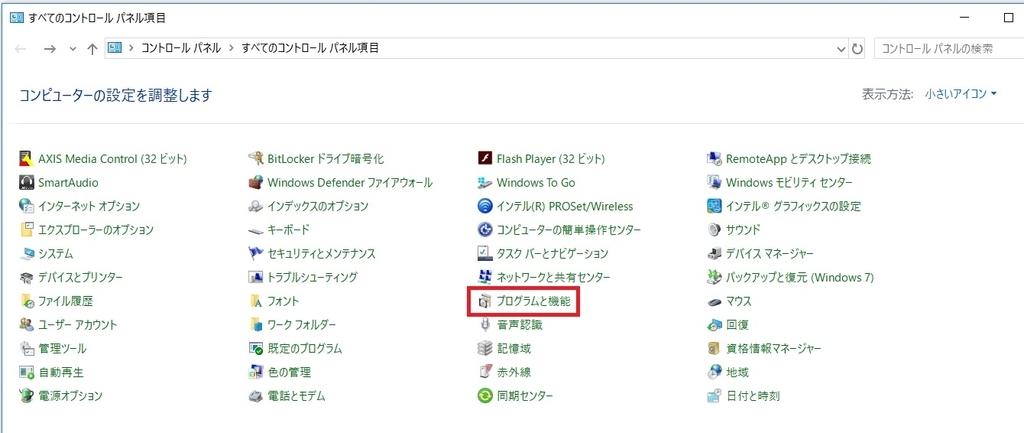
Task: Click 自動再生 icon
Action: pyautogui.click(x=27, y=372)
